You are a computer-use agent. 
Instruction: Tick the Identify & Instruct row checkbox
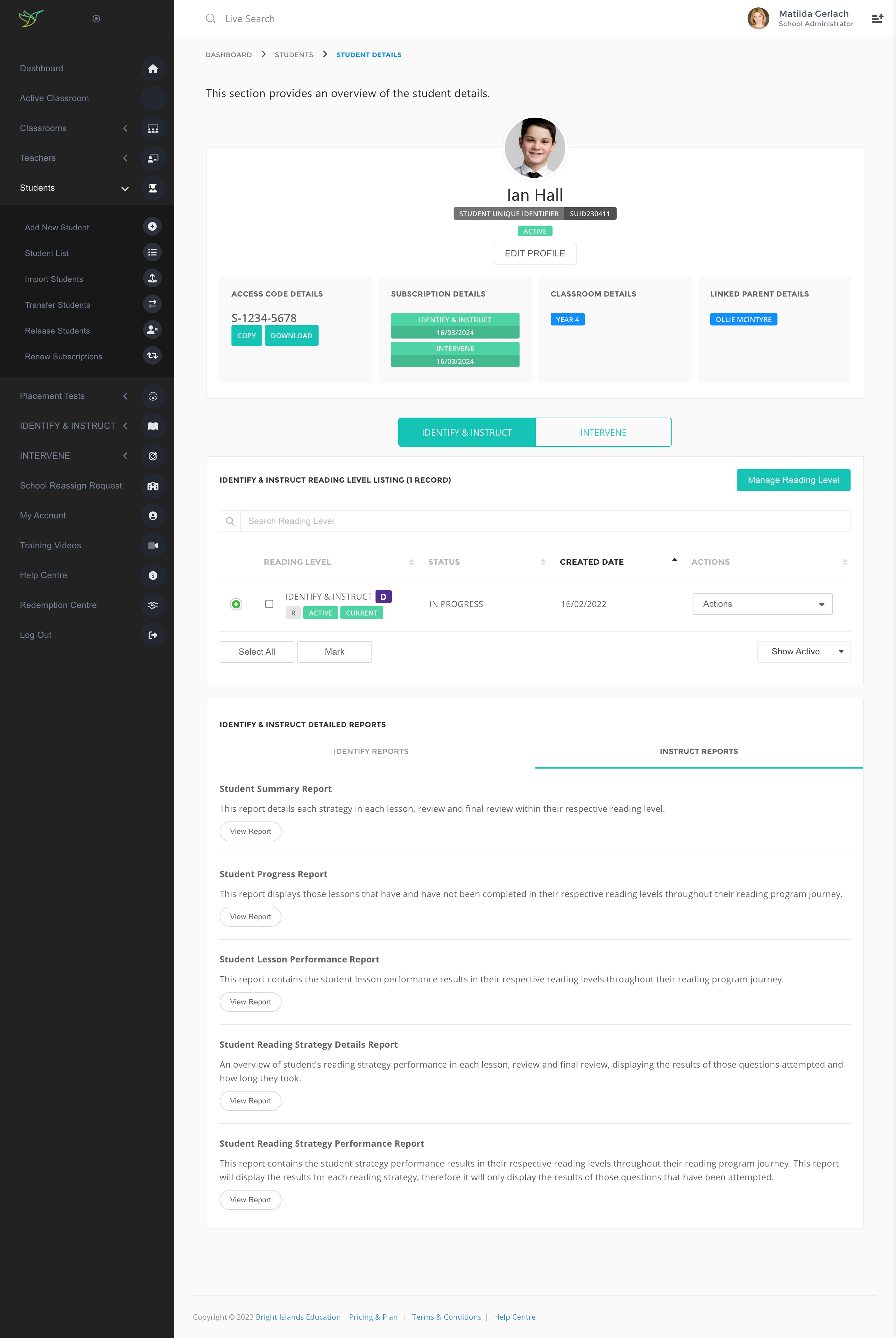click(x=269, y=604)
